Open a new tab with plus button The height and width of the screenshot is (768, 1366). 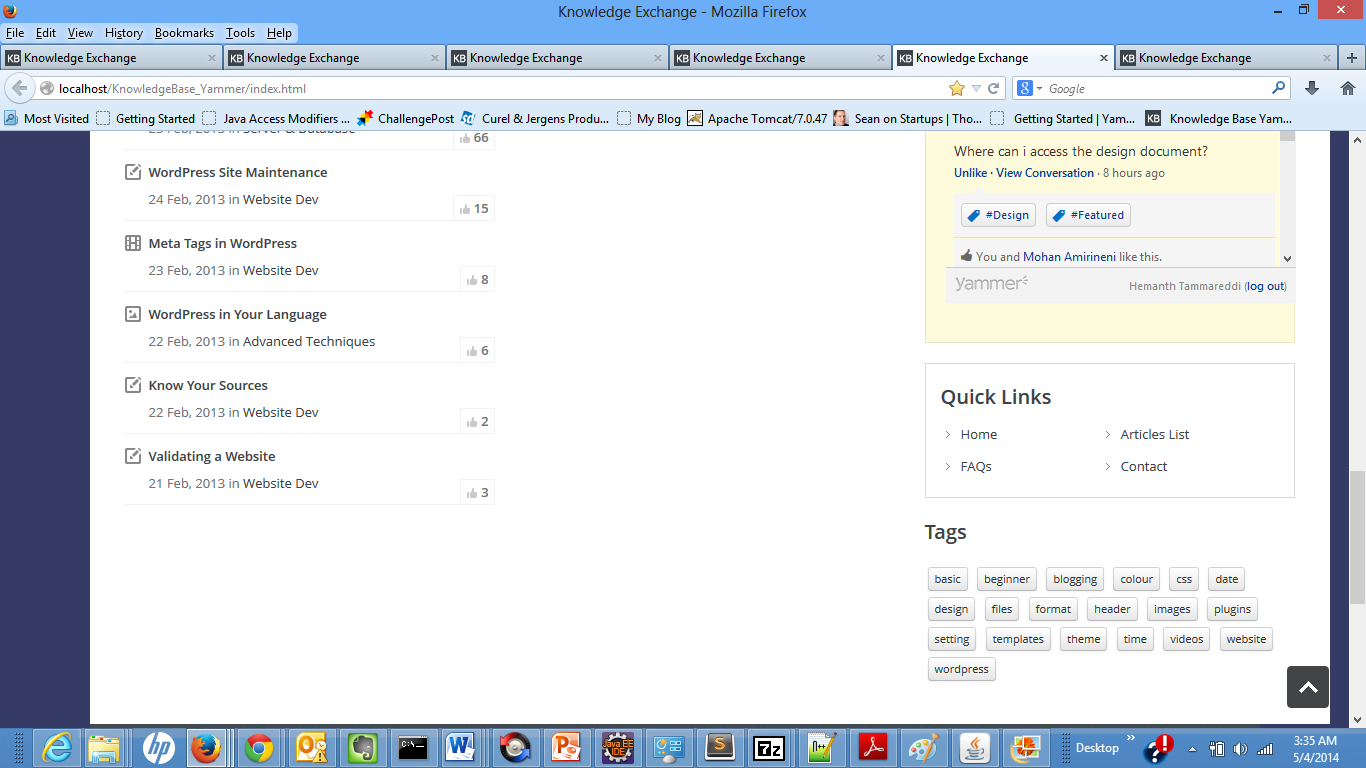click(x=1353, y=58)
